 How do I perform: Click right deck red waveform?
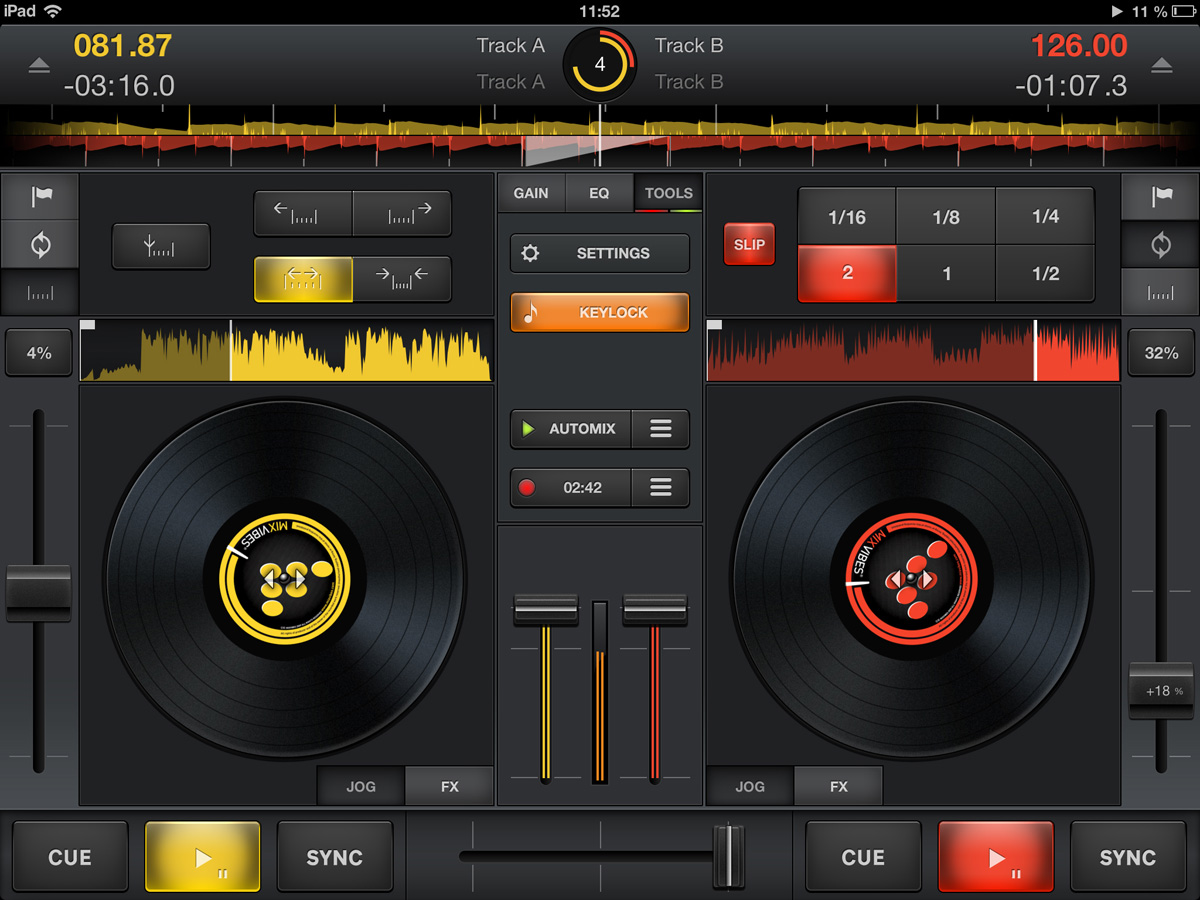pyautogui.click(x=913, y=351)
